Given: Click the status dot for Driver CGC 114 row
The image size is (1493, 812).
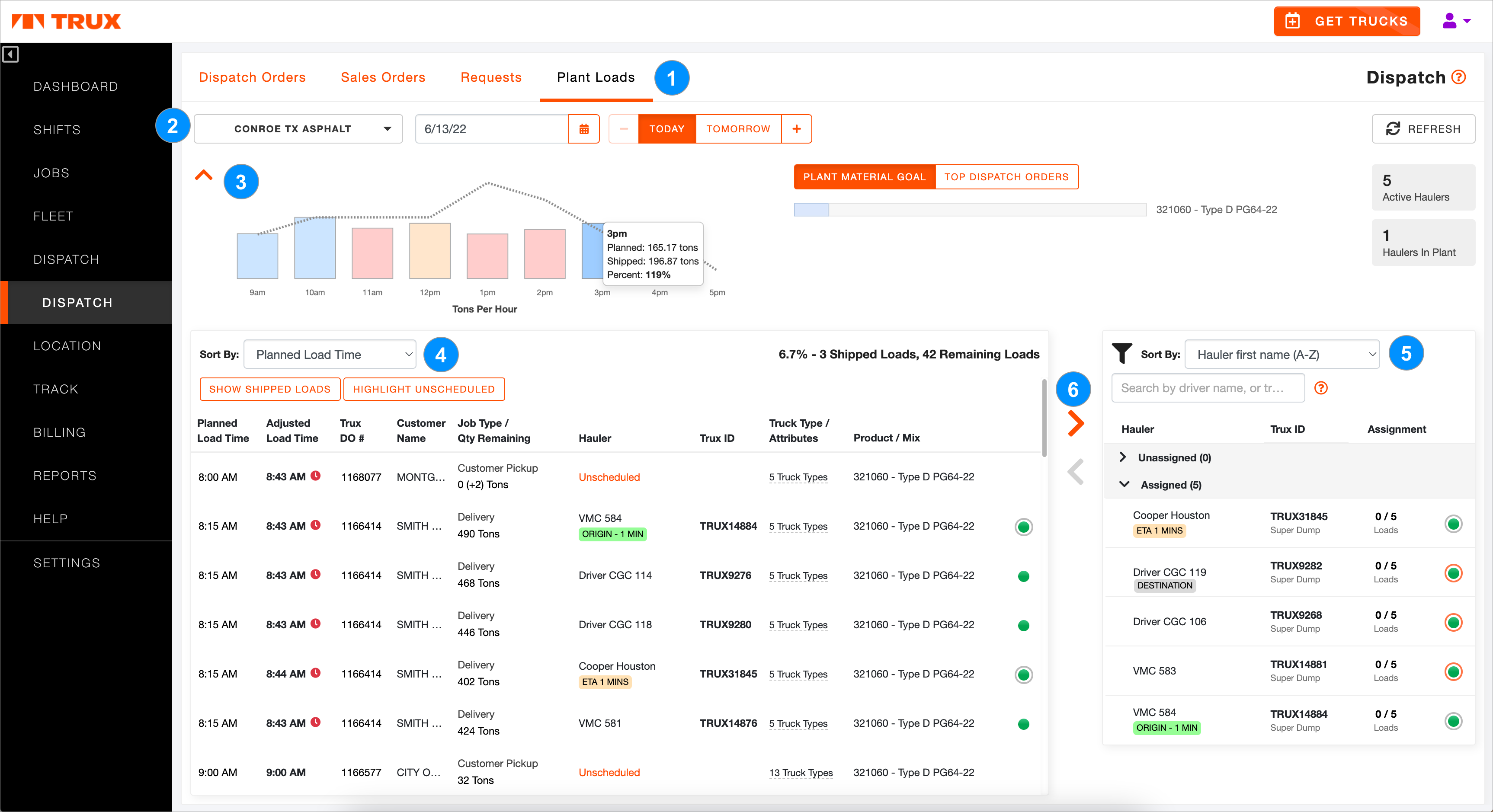Looking at the screenshot, I should click(1024, 576).
